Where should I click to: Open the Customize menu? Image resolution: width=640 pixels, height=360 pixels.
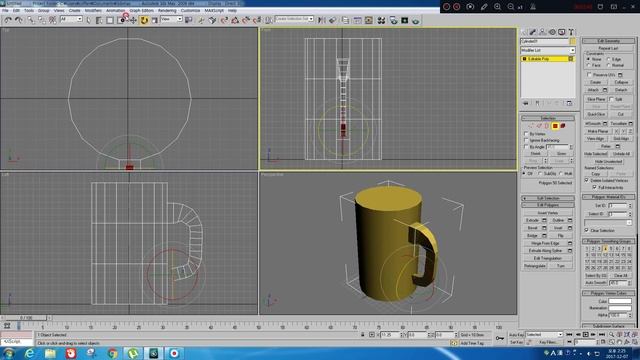click(190, 11)
